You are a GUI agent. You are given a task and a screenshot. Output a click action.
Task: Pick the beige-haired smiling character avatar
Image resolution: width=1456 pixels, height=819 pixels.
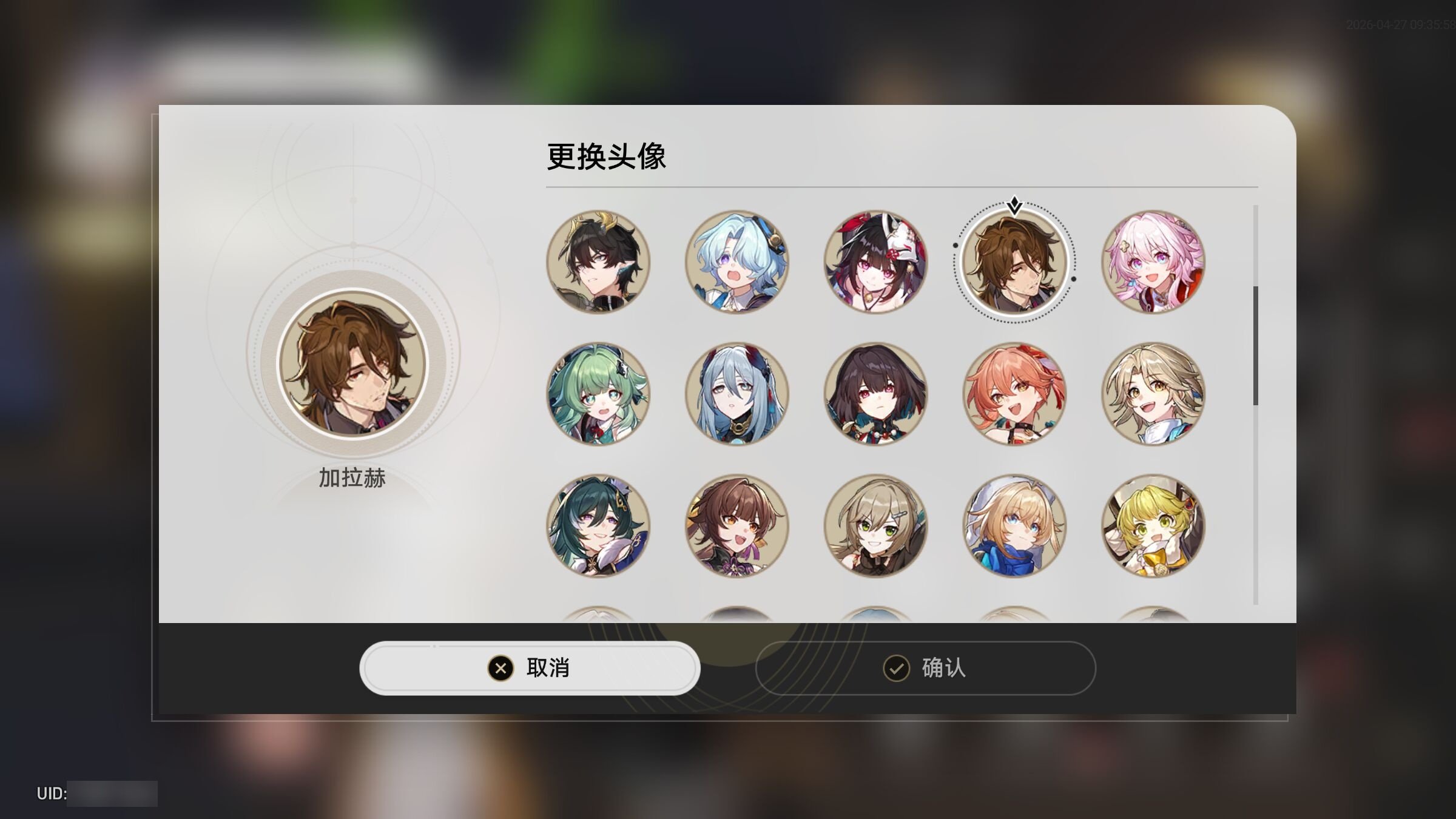1153,394
